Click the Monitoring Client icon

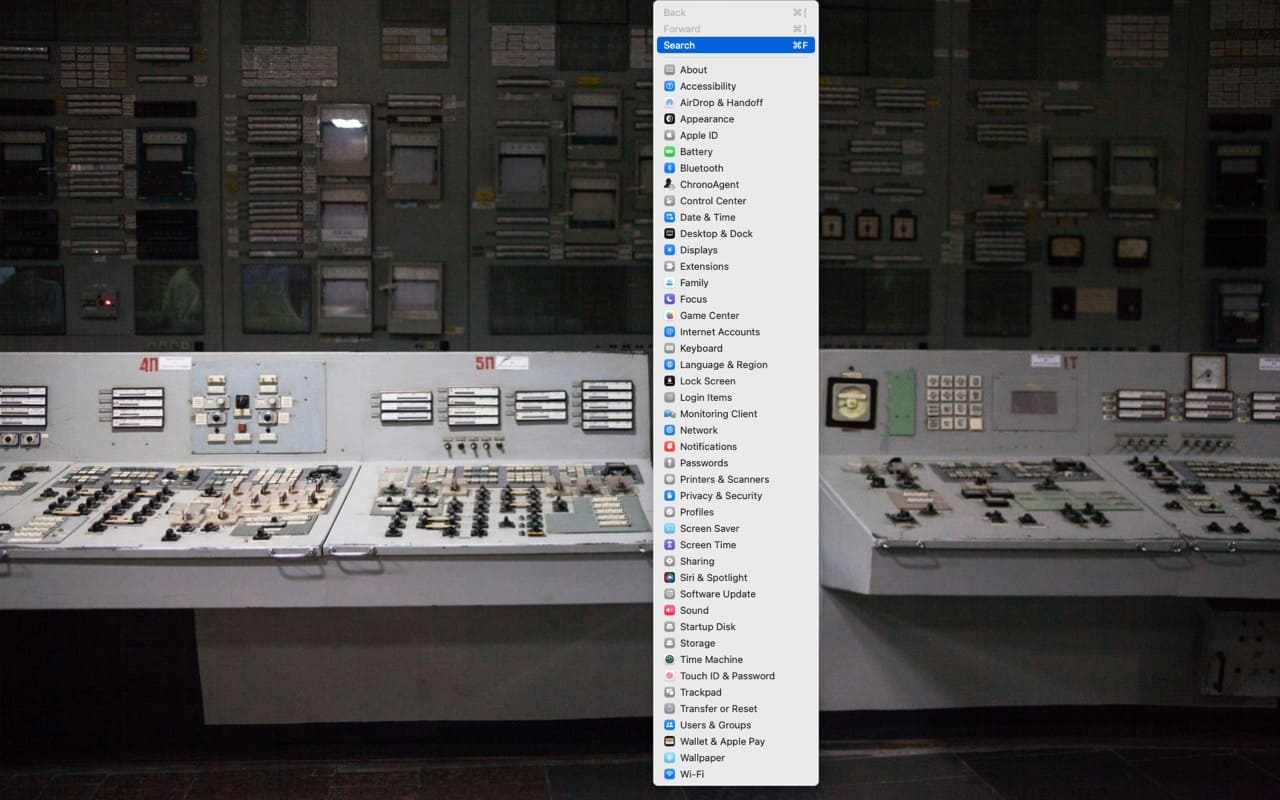(x=668, y=413)
